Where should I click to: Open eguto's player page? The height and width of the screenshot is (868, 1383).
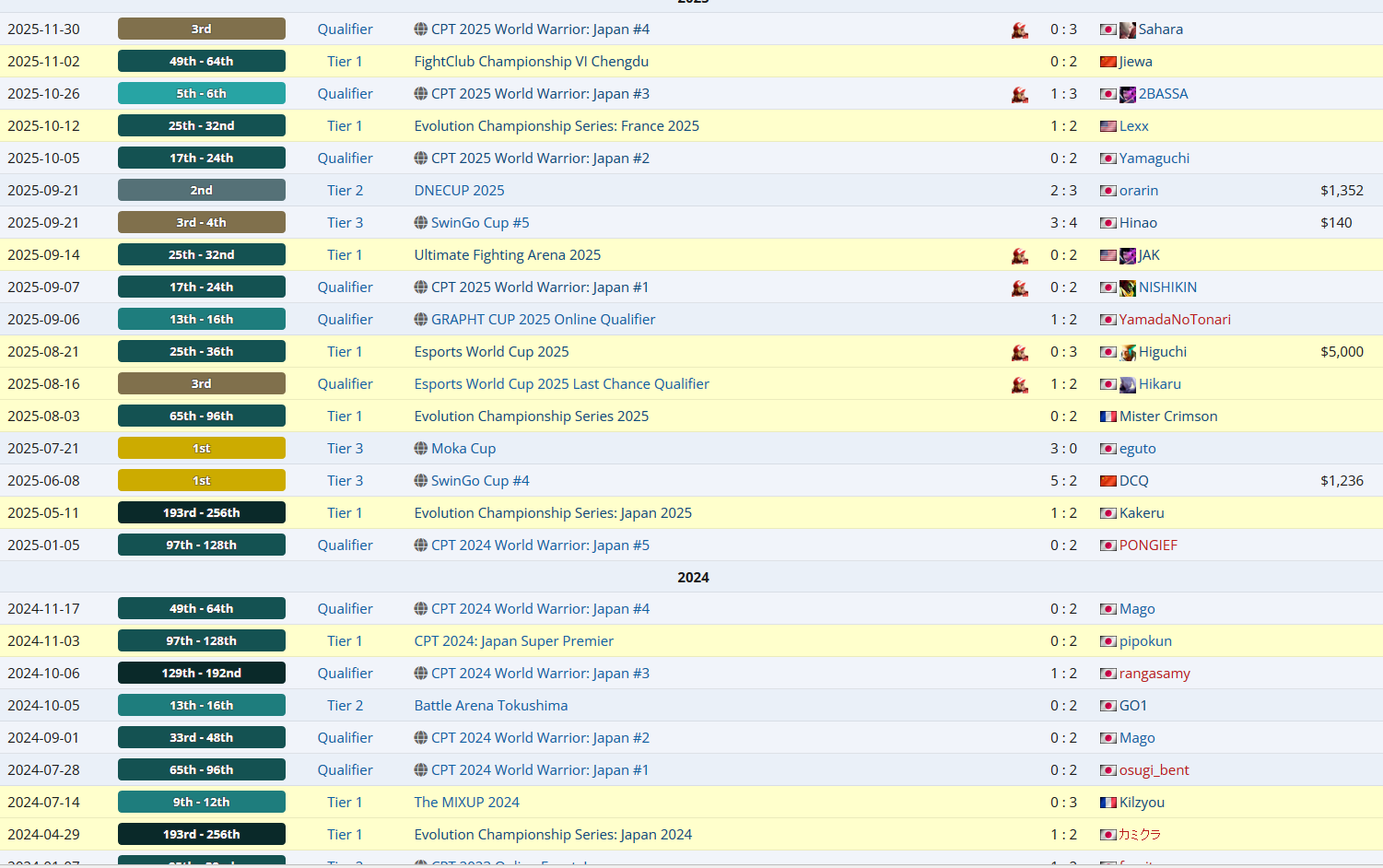1138,449
